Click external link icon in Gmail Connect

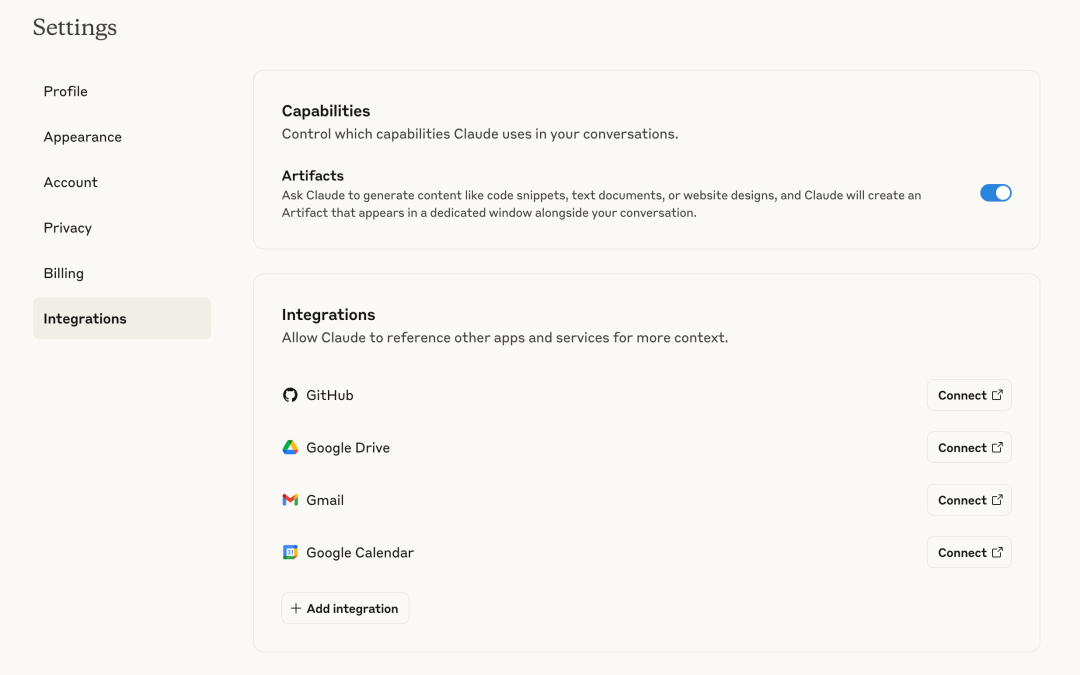997,500
